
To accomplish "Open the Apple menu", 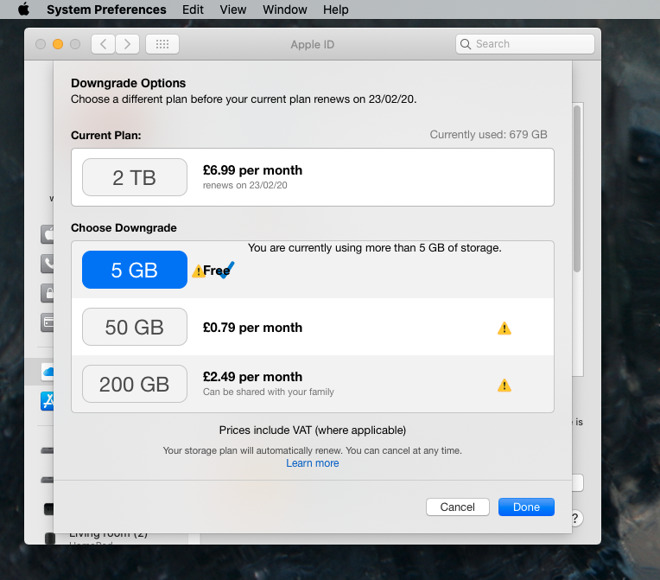I will pyautogui.click(x=23, y=10).
